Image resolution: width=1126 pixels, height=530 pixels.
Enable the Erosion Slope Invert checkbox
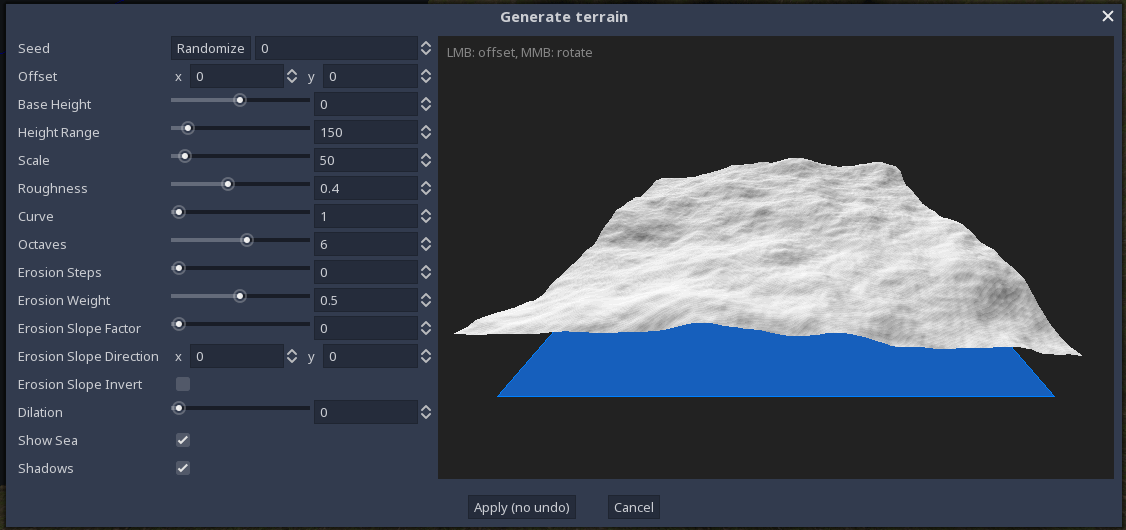183,384
